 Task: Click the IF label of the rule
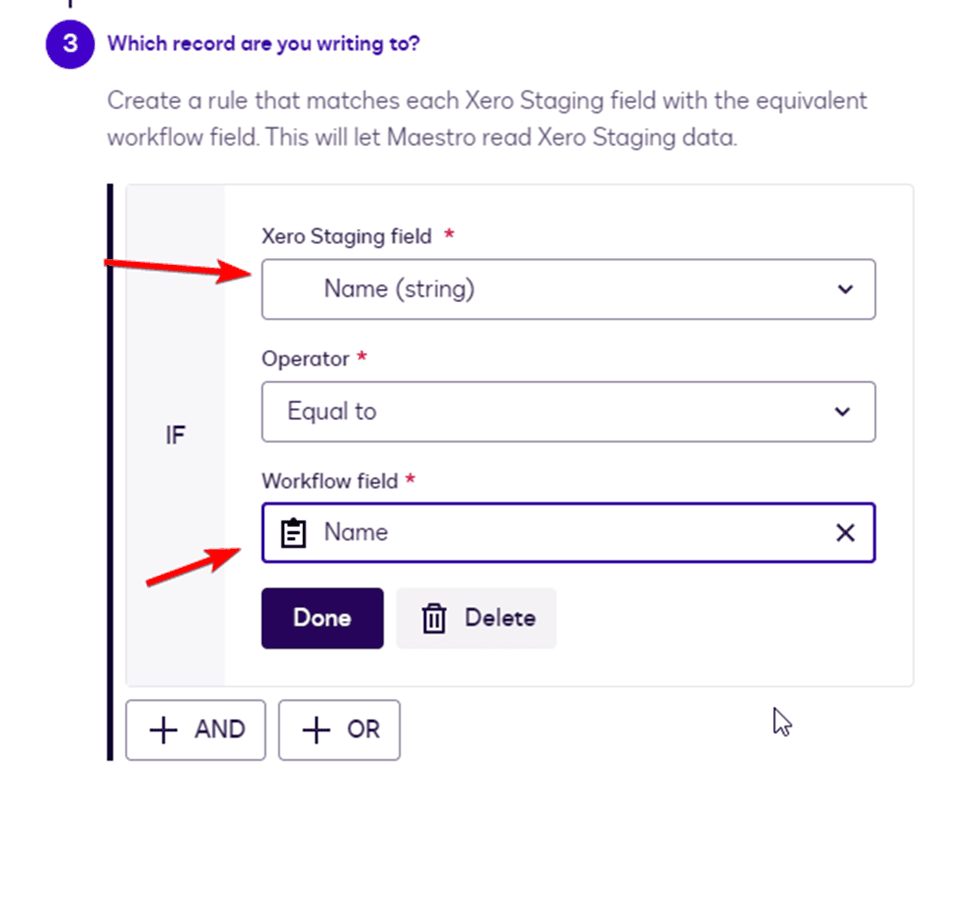point(175,436)
